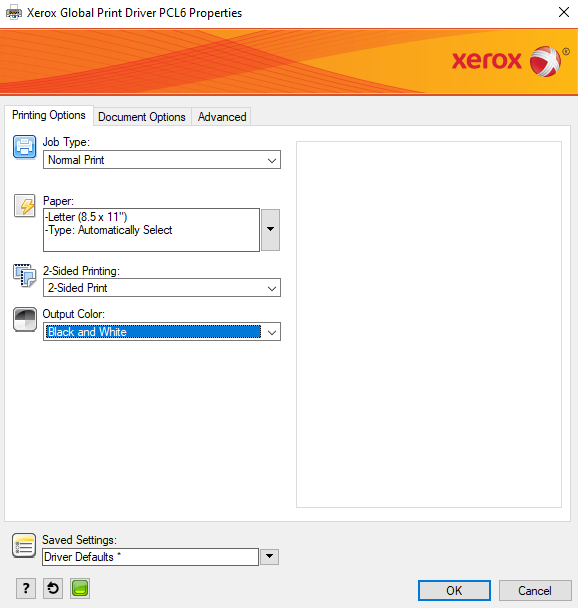Click the Paper summary text box
Viewport: 578px width, 608px height.
click(x=151, y=230)
